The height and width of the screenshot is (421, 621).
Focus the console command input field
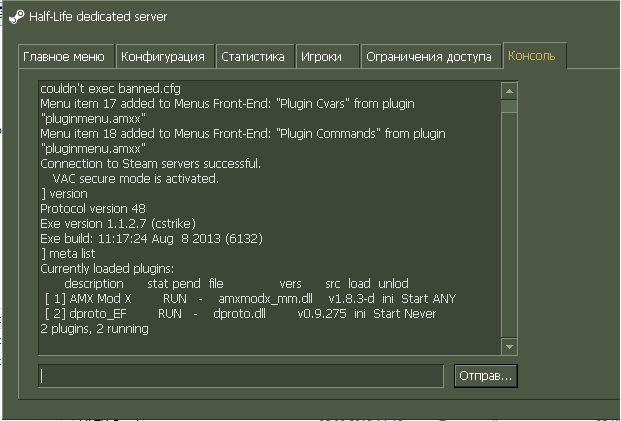241,375
